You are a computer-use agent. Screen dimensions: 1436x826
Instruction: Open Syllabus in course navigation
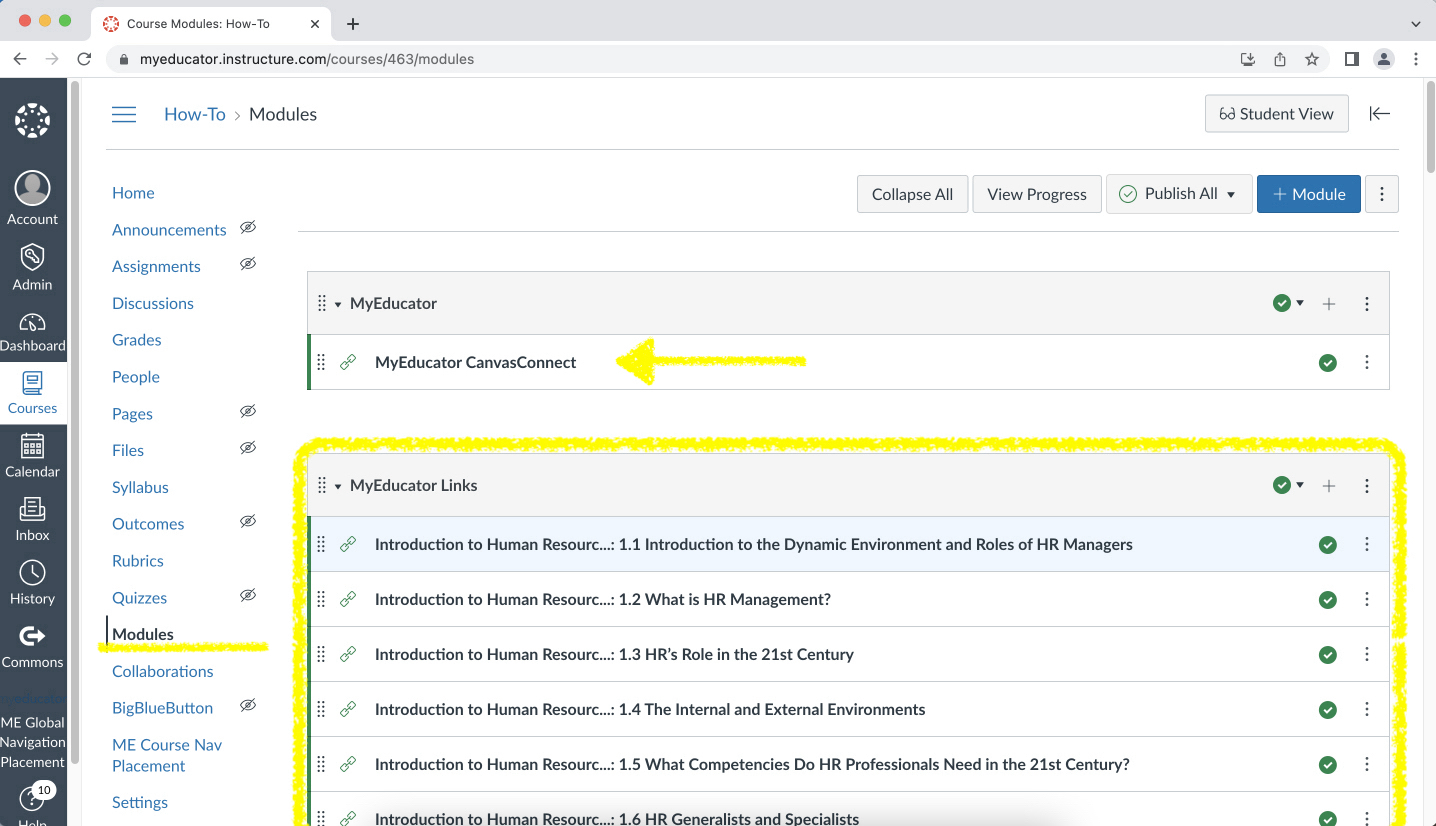(140, 487)
